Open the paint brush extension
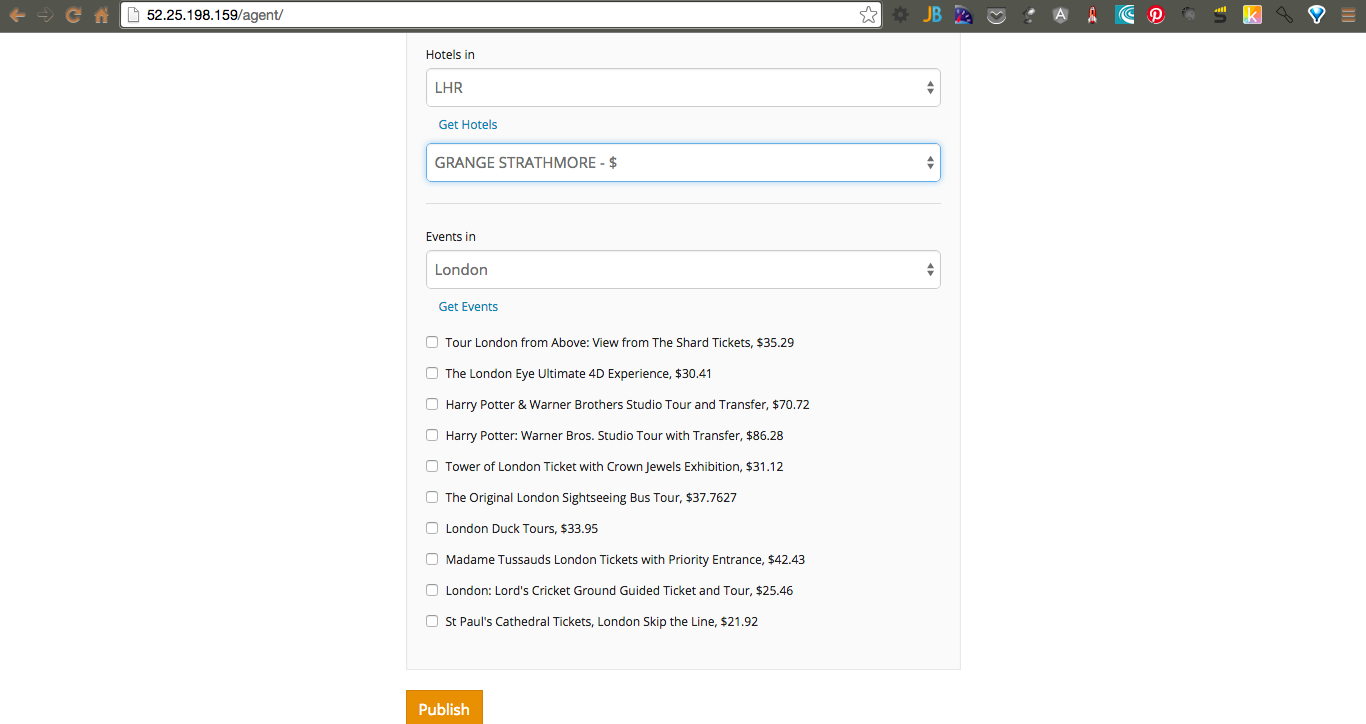 [1284, 15]
